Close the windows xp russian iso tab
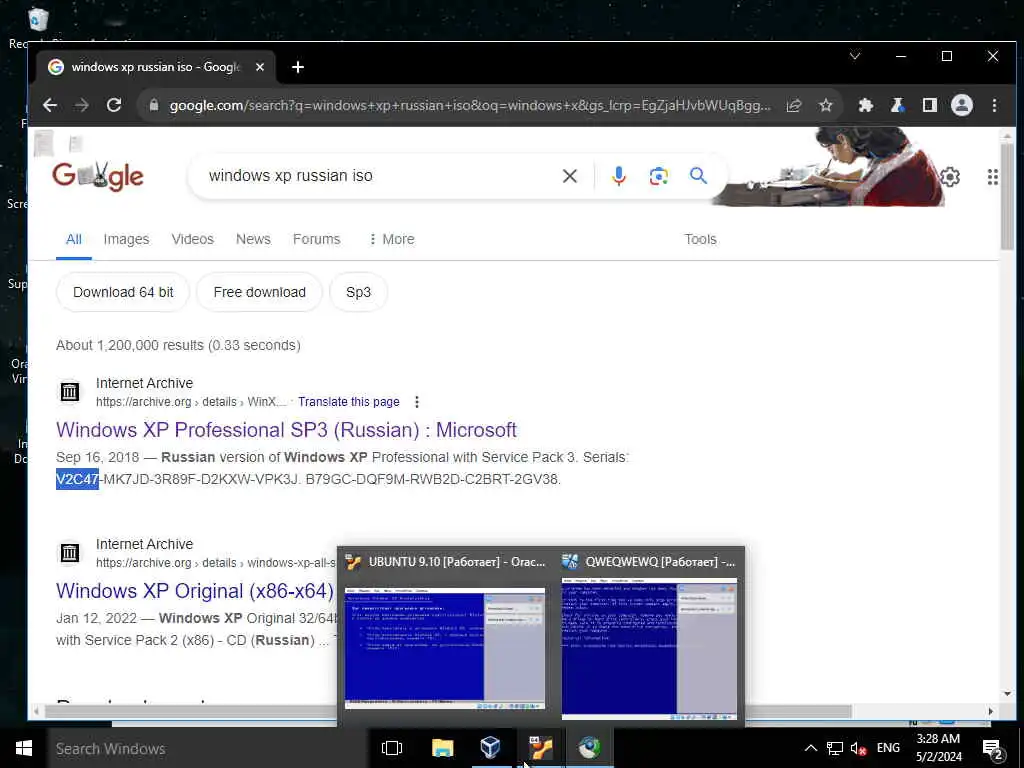Image resolution: width=1024 pixels, height=768 pixels. point(259,67)
